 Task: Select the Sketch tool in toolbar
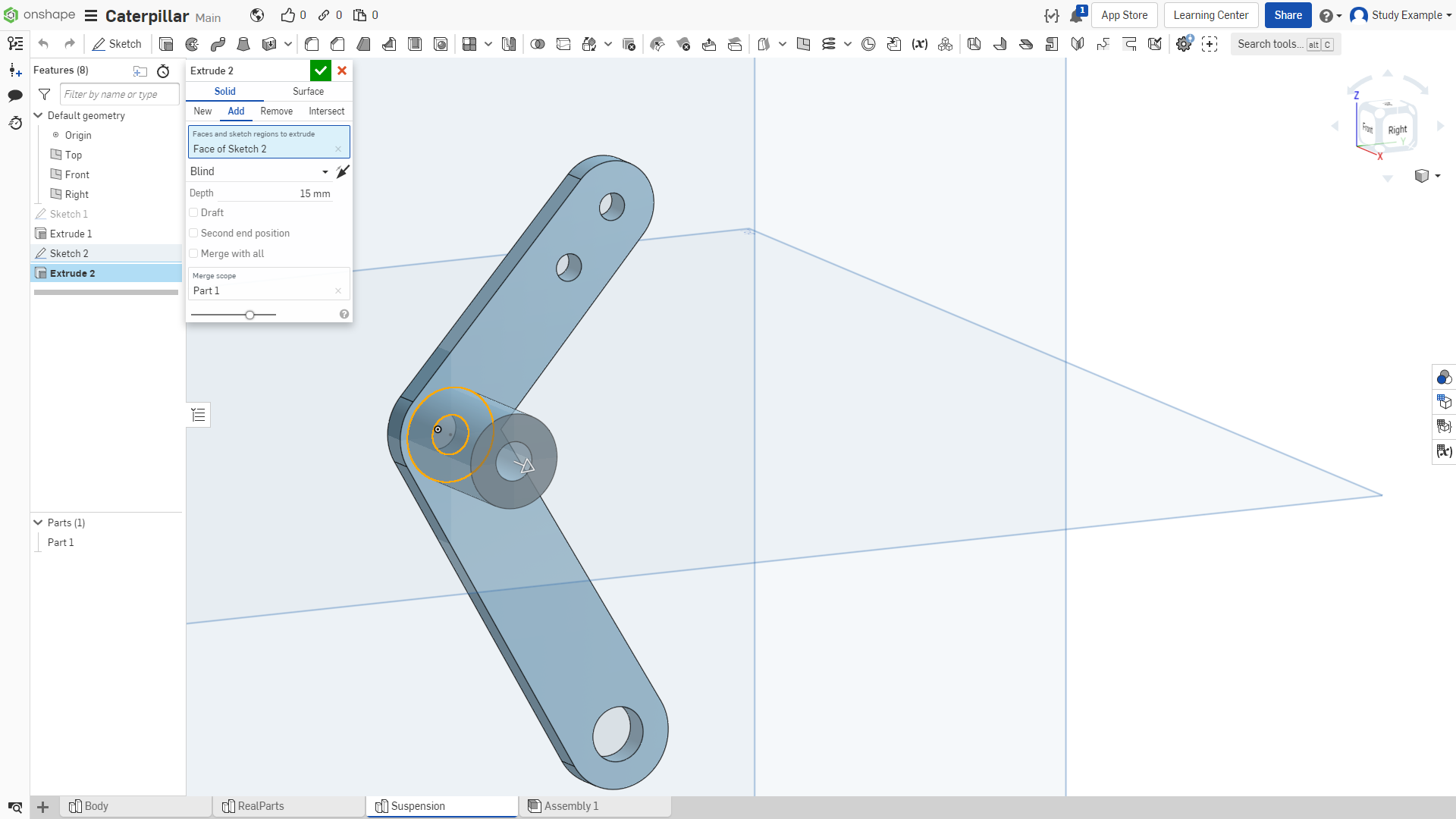coord(117,44)
